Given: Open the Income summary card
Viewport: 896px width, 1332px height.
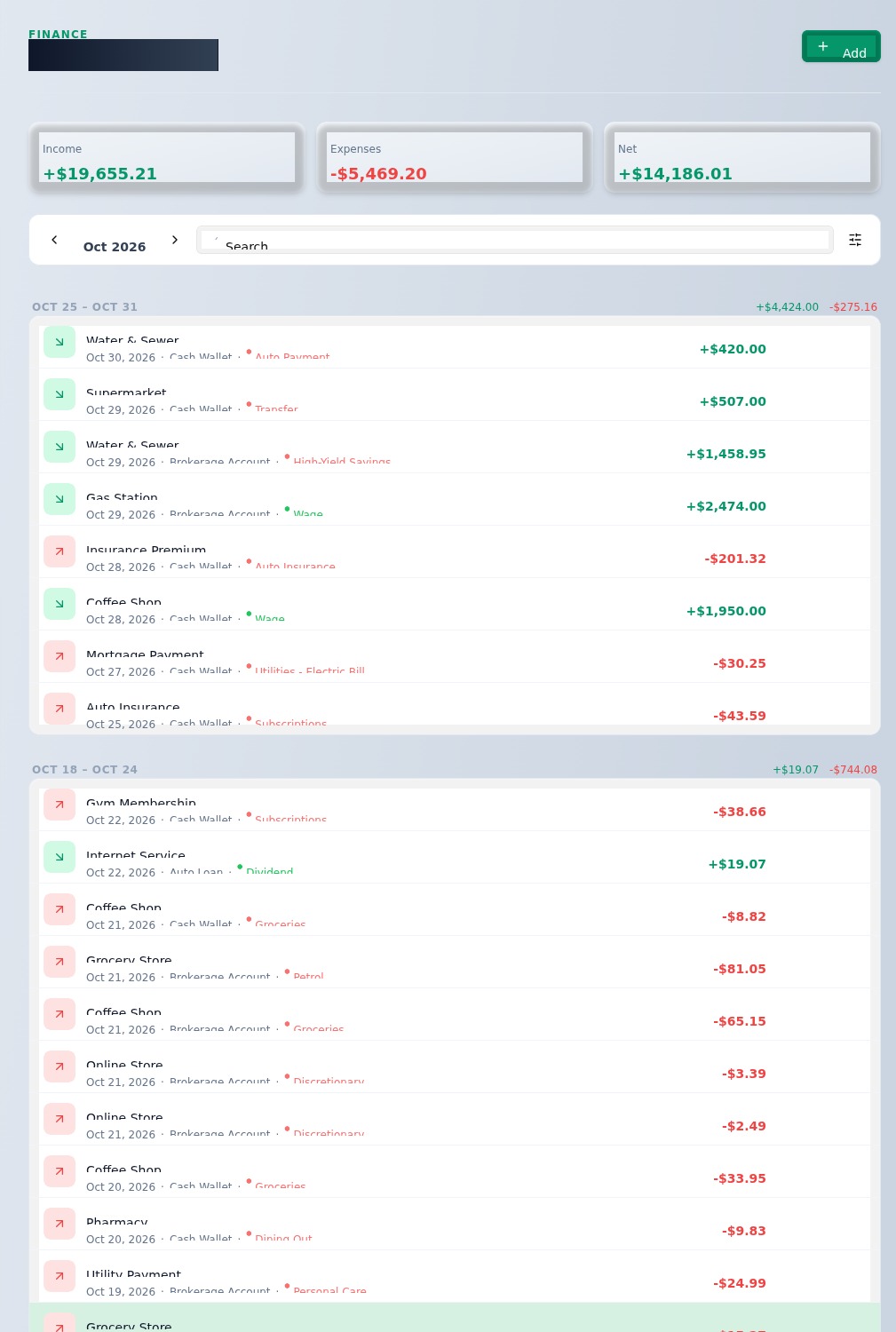Looking at the screenshot, I should click(x=167, y=157).
